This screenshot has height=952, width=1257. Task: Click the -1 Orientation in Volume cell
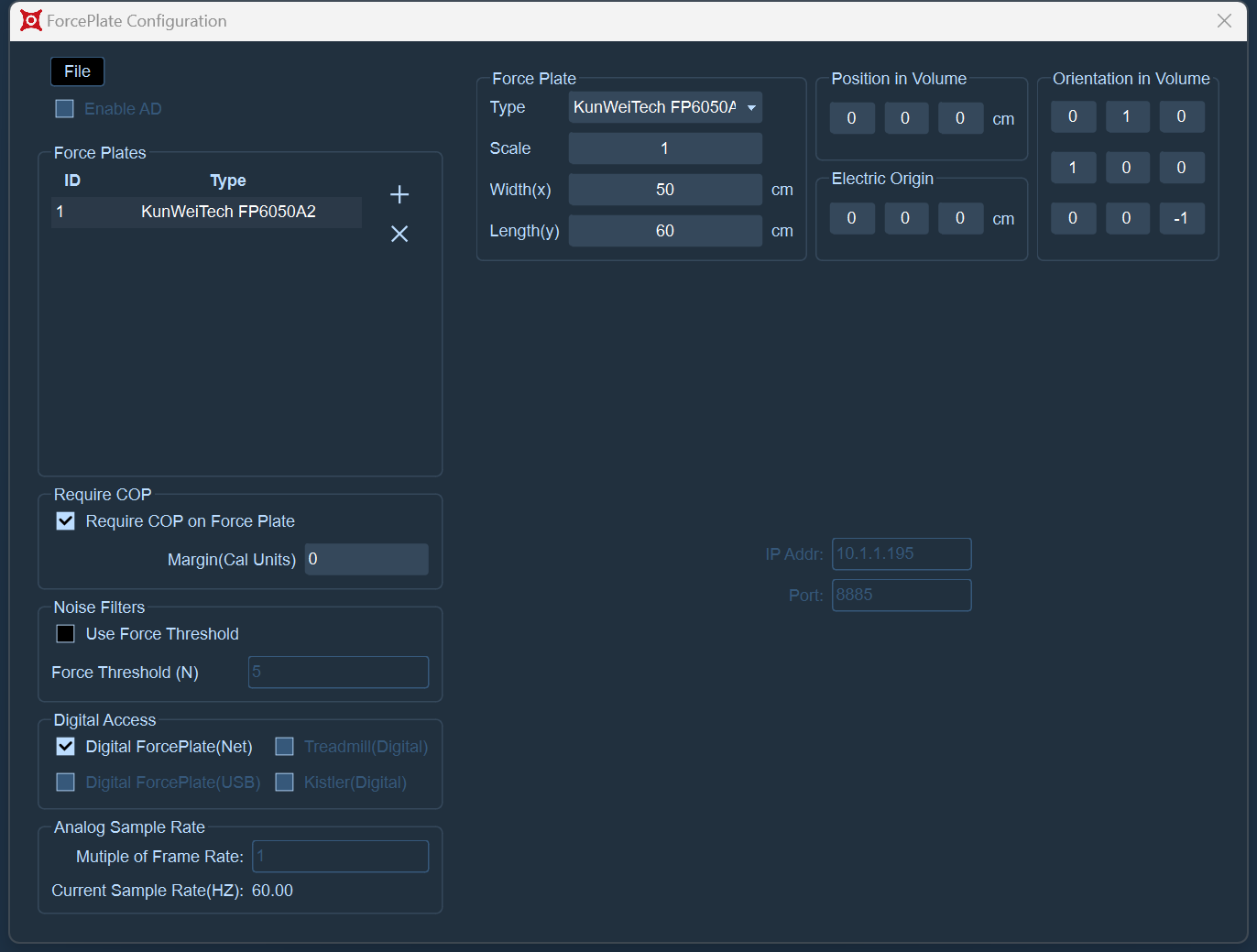[x=1181, y=218]
